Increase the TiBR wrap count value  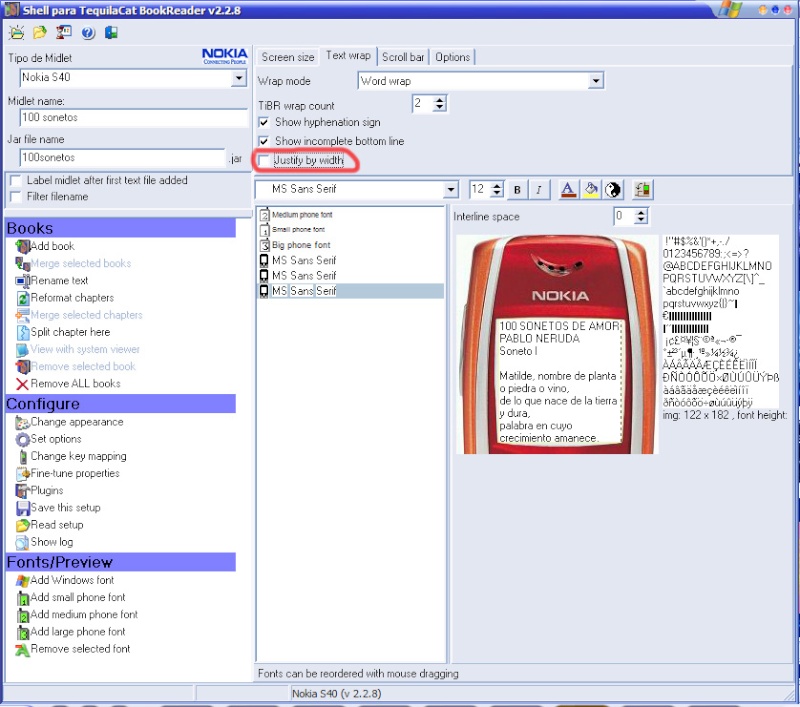[x=439, y=100]
